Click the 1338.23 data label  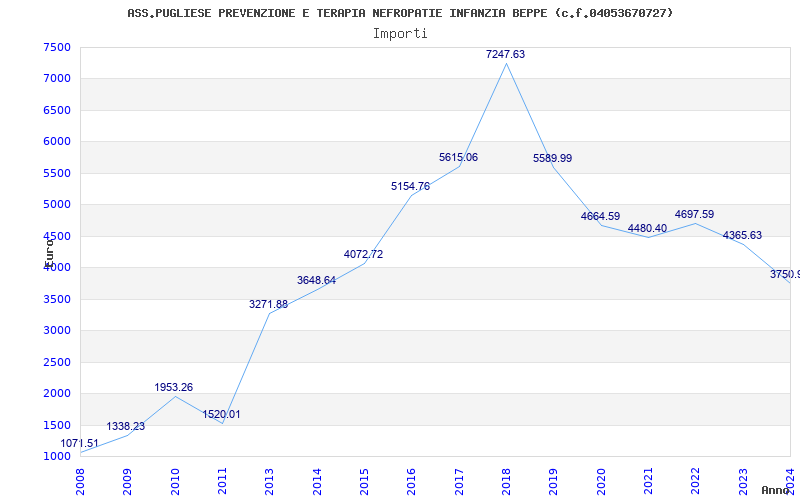[126, 426]
